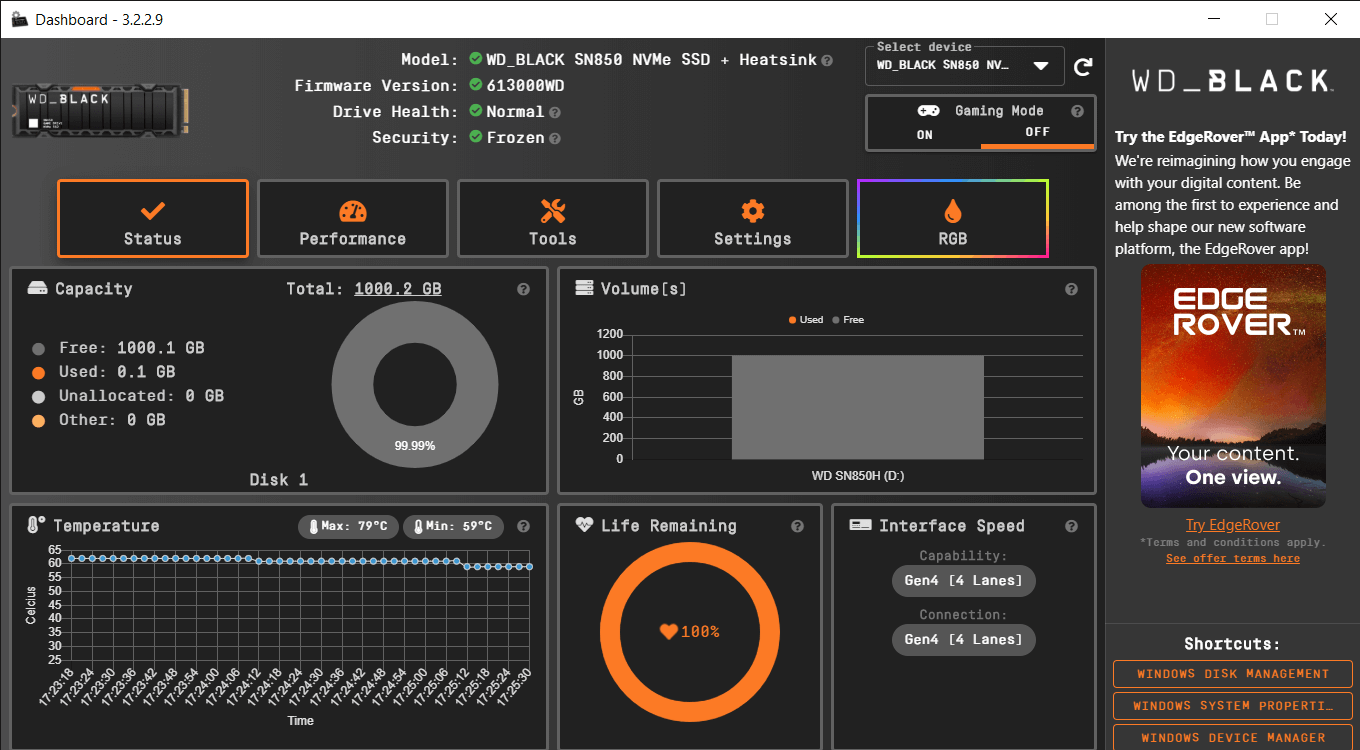Click help icon next to Drive Health

pos(555,113)
